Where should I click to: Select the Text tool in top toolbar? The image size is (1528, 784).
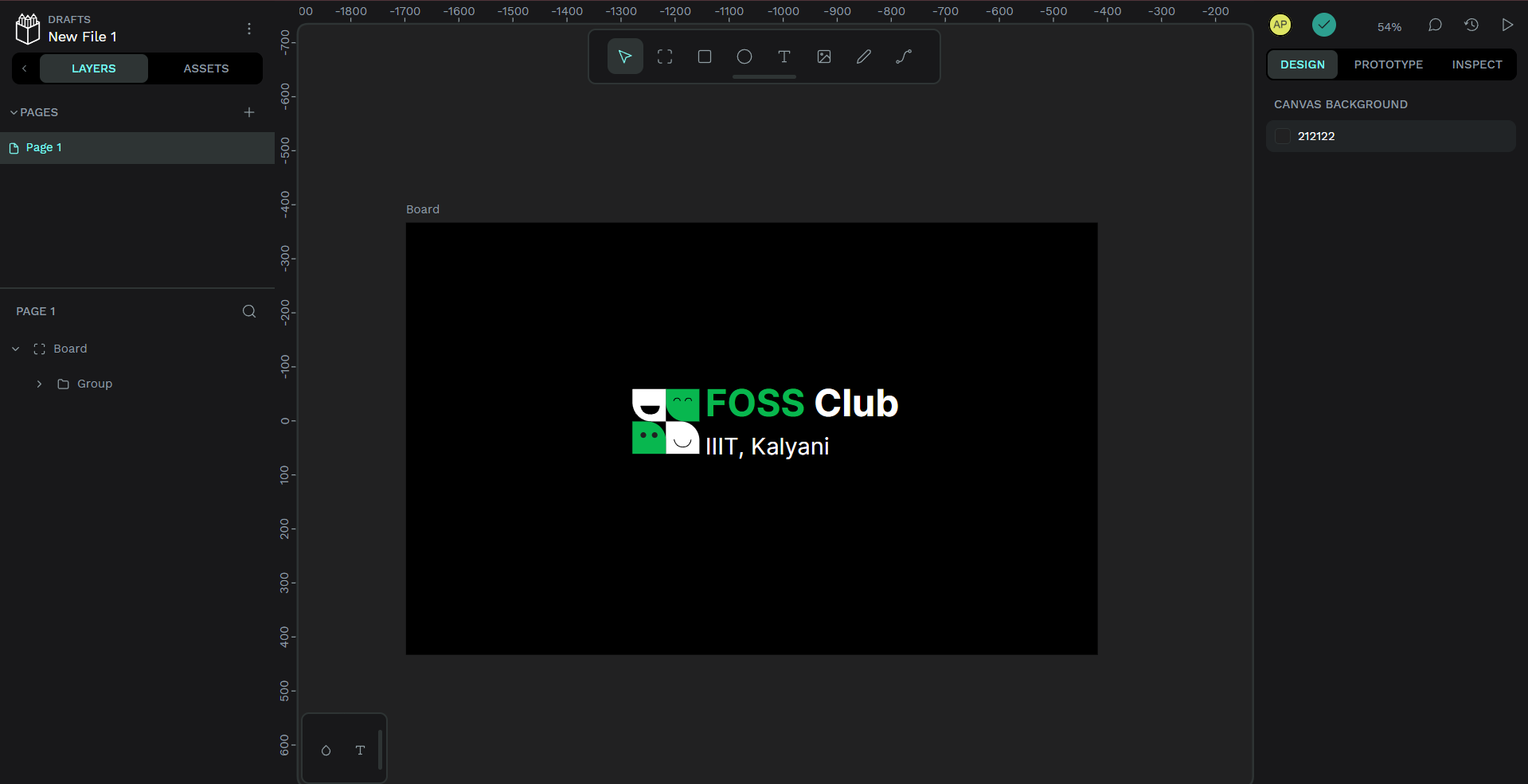(x=784, y=57)
